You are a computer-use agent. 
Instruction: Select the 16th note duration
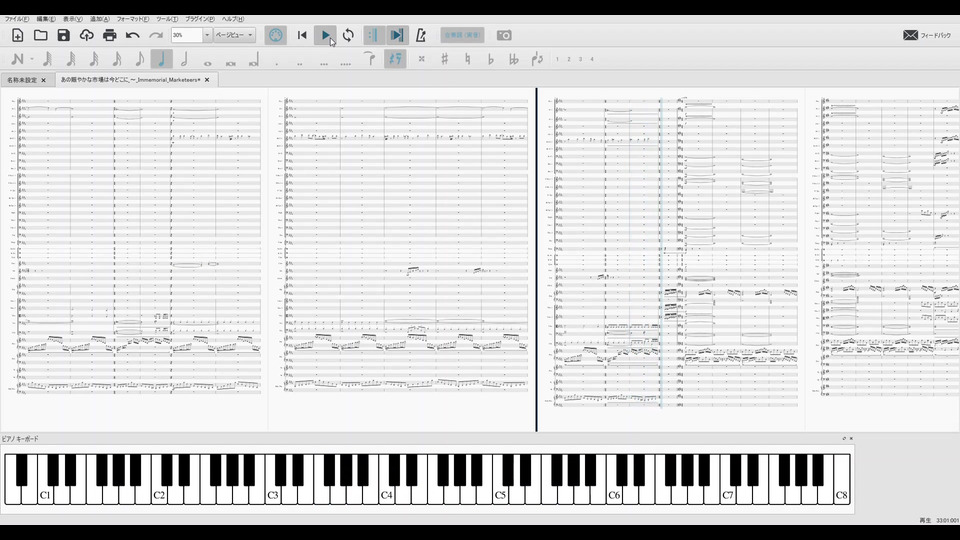pyautogui.click(x=116, y=59)
